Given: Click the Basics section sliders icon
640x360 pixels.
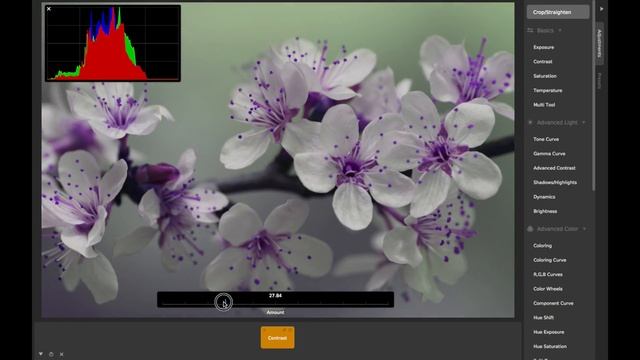Looking at the screenshot, I should coord(530,30).
